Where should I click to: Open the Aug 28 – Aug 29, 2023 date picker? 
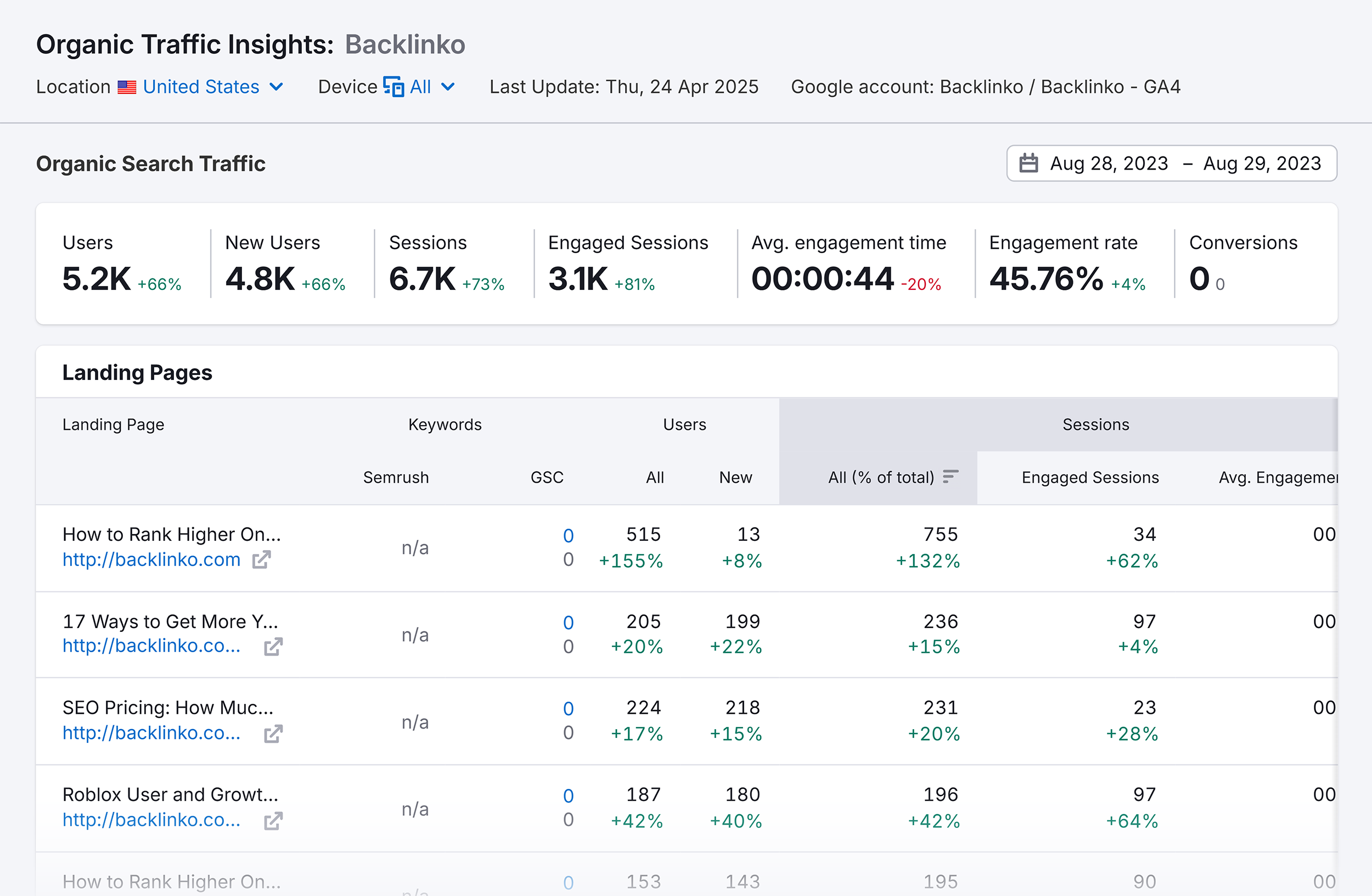point(1171,163)
